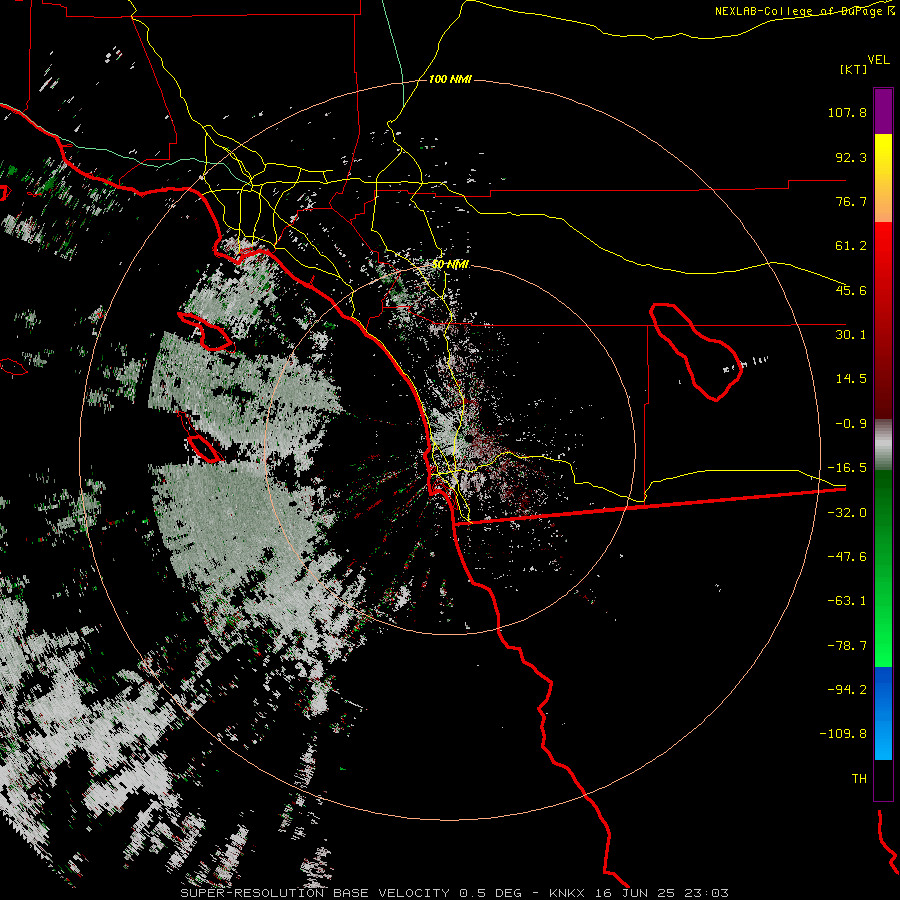Select the -109.8 velocity scale value
This screenshot has width=900, height=900.
click(843, 734)
